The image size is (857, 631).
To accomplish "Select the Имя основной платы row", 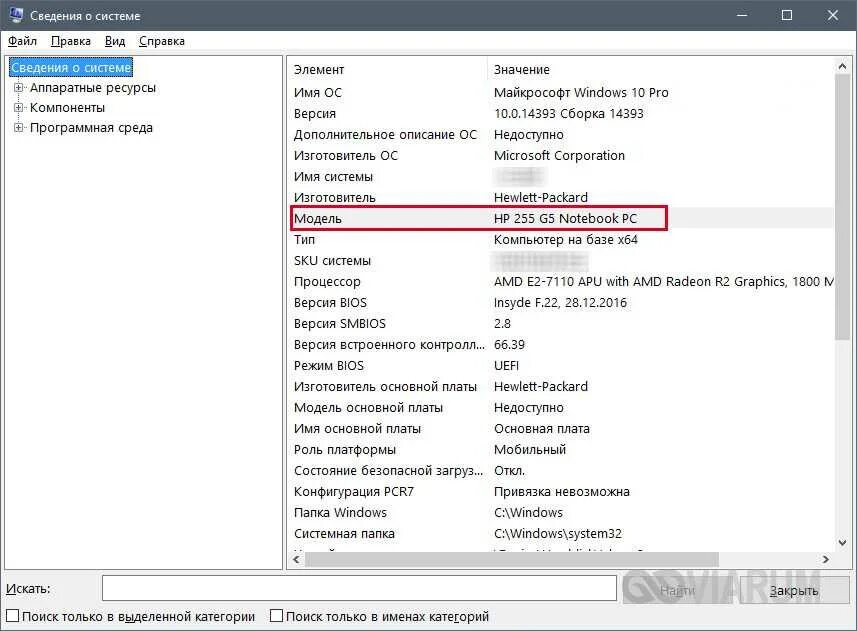I will pyautogui.click(x=561, y=429).
